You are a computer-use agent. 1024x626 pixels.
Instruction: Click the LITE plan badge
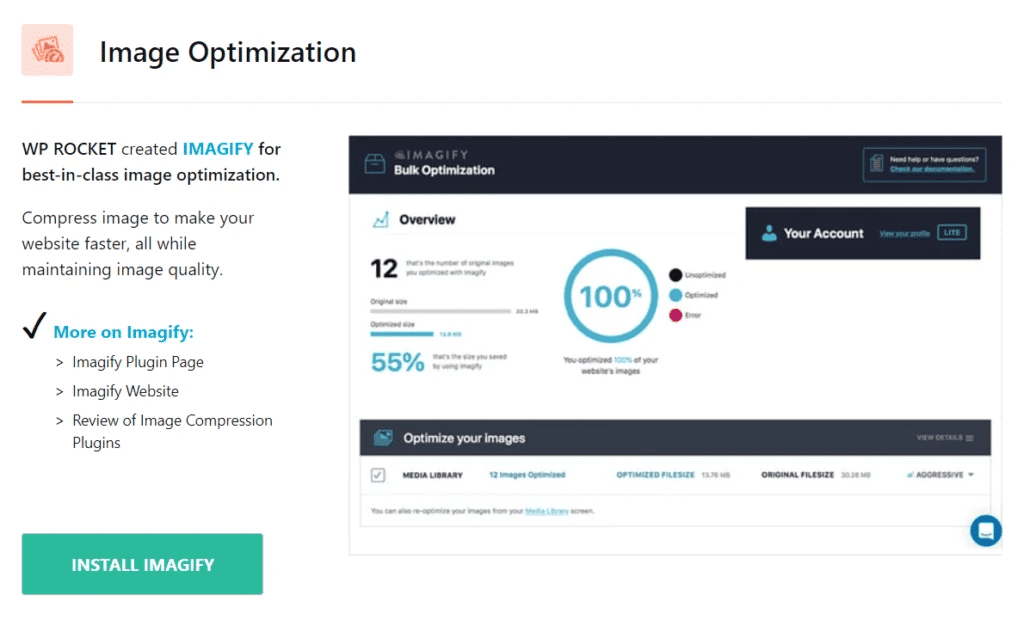tap(951, 232)
